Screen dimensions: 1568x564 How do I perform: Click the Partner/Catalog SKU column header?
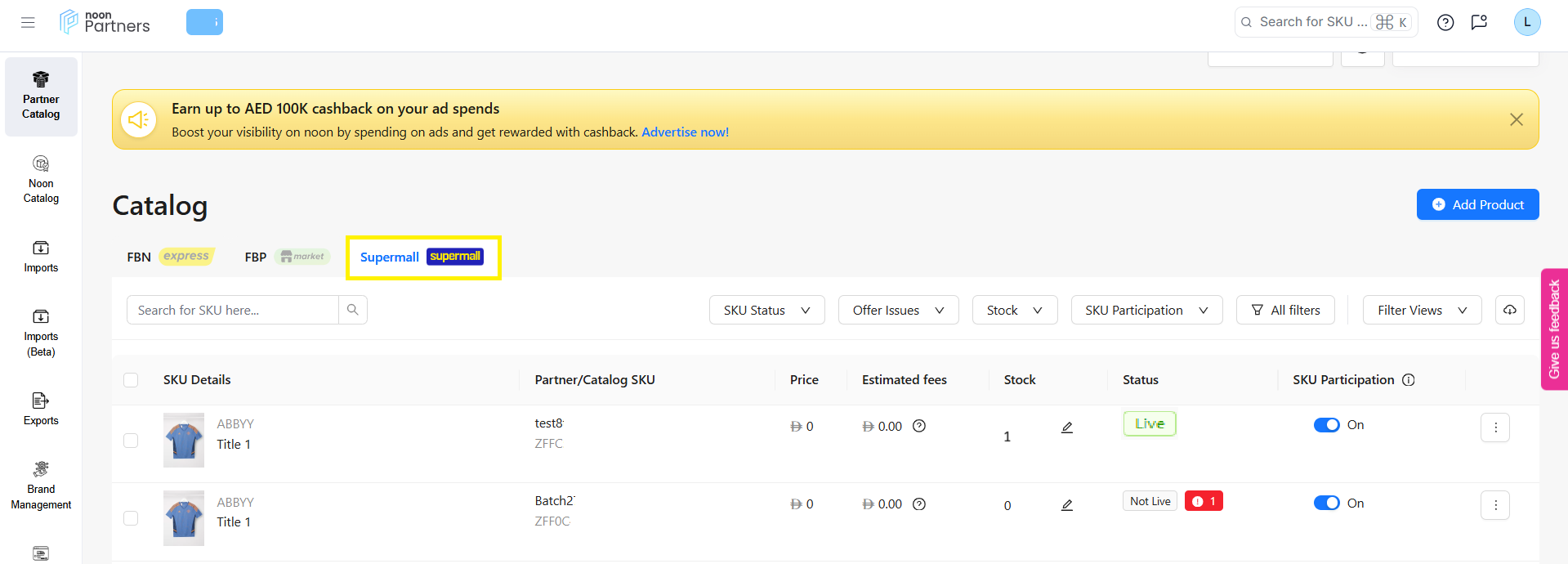coord(595,379)
